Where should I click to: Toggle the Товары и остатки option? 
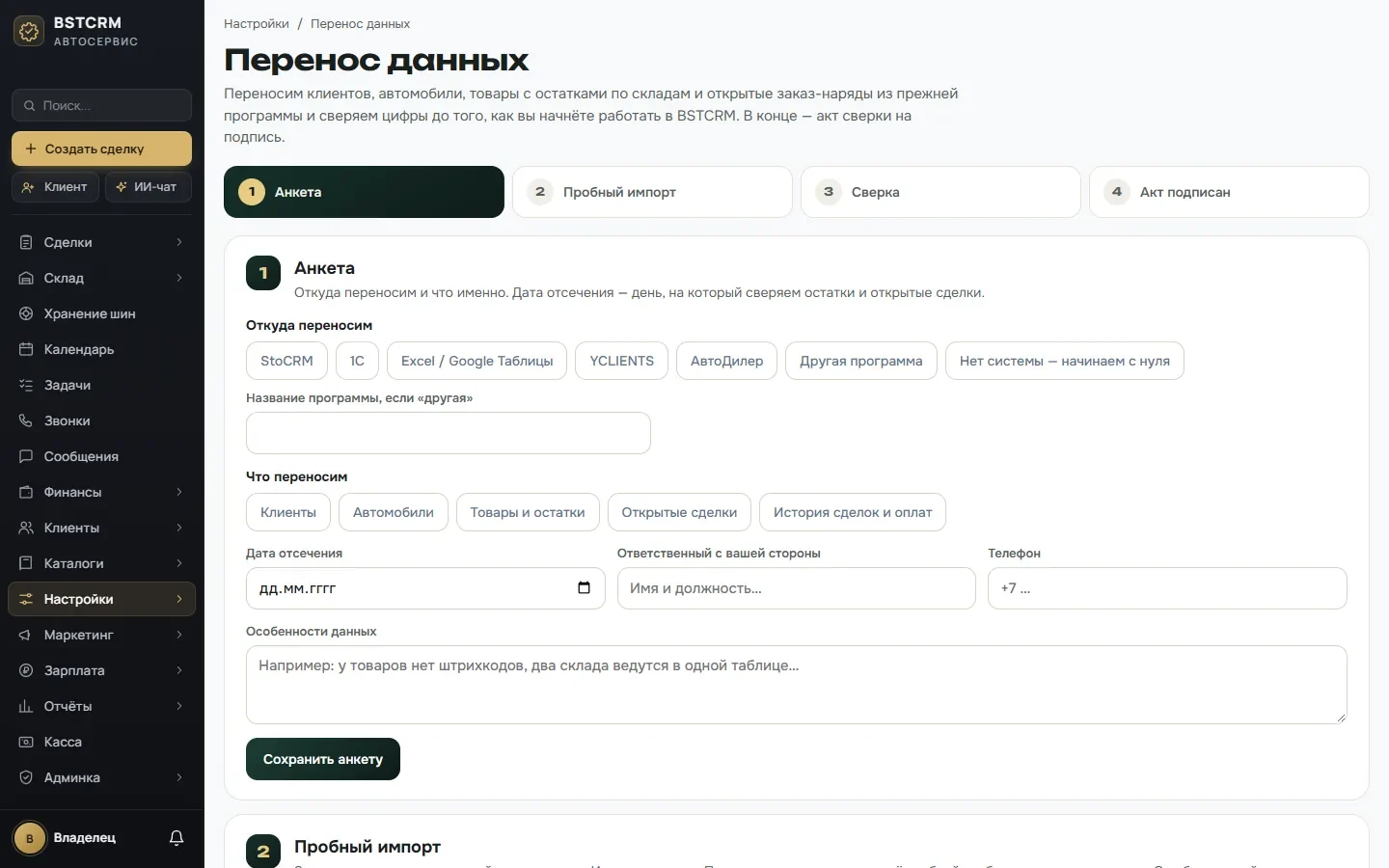pos(528,512)
